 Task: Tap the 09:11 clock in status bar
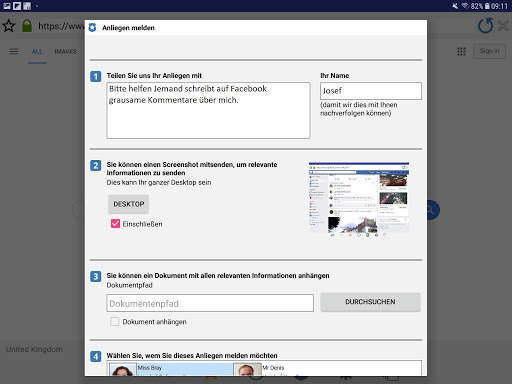[x=499, y=6]
